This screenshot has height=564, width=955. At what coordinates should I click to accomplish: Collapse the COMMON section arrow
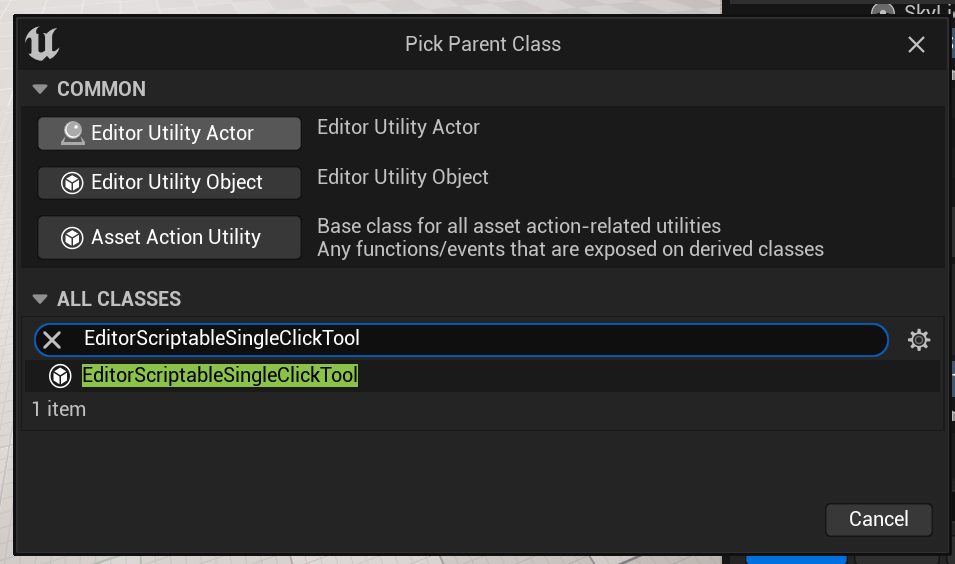pyautogui.click(x=40, y=89)
